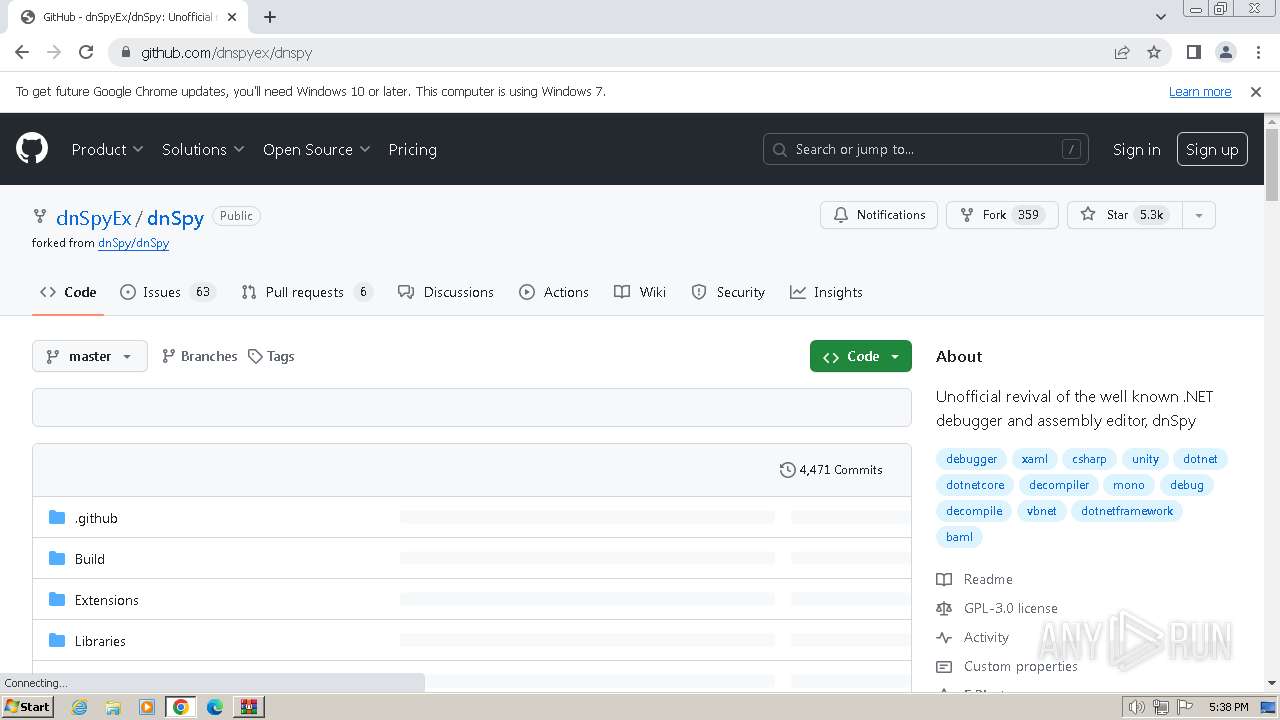
Task: Open forked-from dnSpy/dnSpy link
Action: click(133, 243)
